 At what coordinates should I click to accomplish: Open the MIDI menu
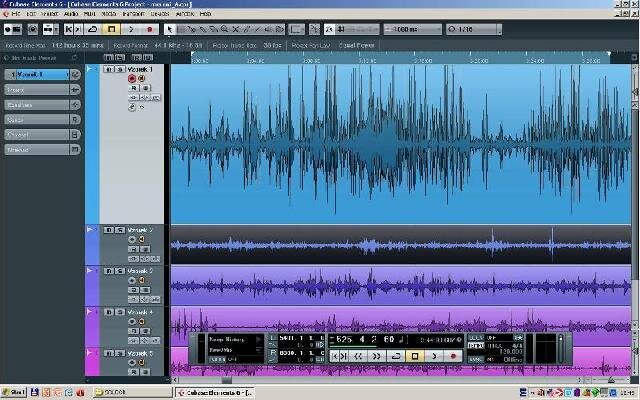(x=89, y=14)
